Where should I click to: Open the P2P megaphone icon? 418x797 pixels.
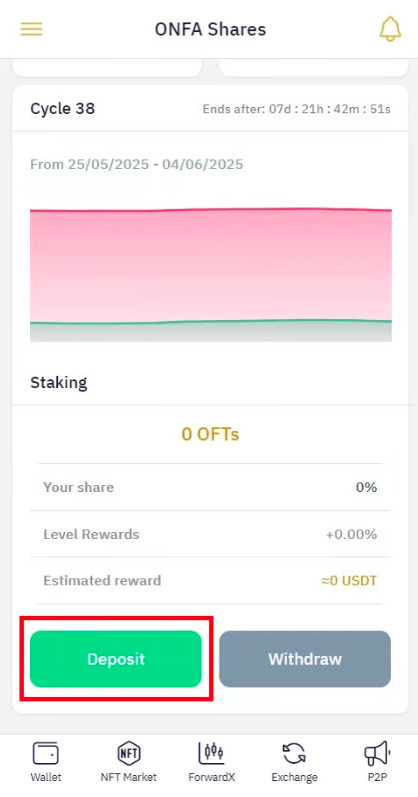pyautogui.click(x=377, y=753)
